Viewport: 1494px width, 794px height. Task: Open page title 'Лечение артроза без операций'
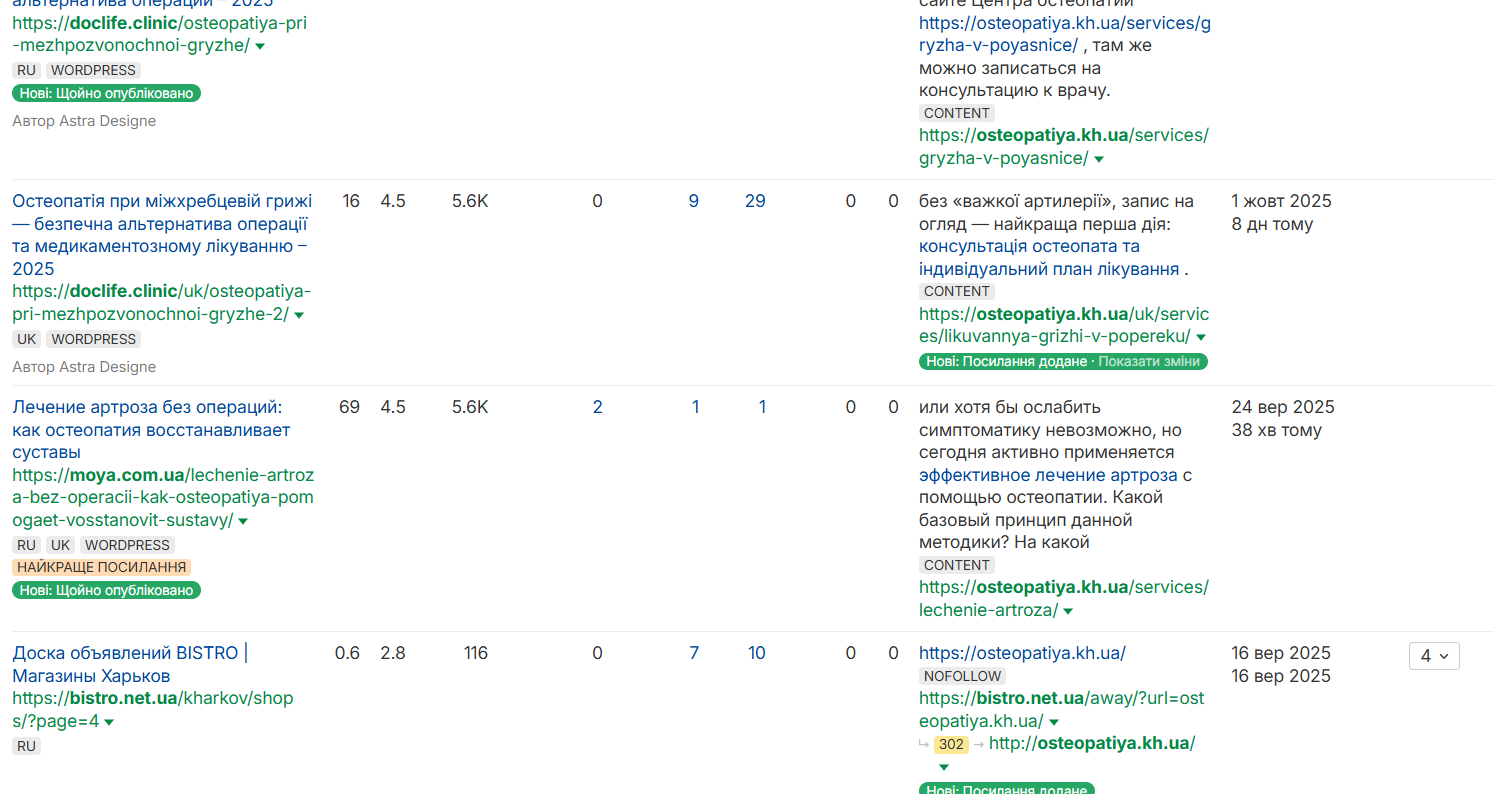(151, 430)
